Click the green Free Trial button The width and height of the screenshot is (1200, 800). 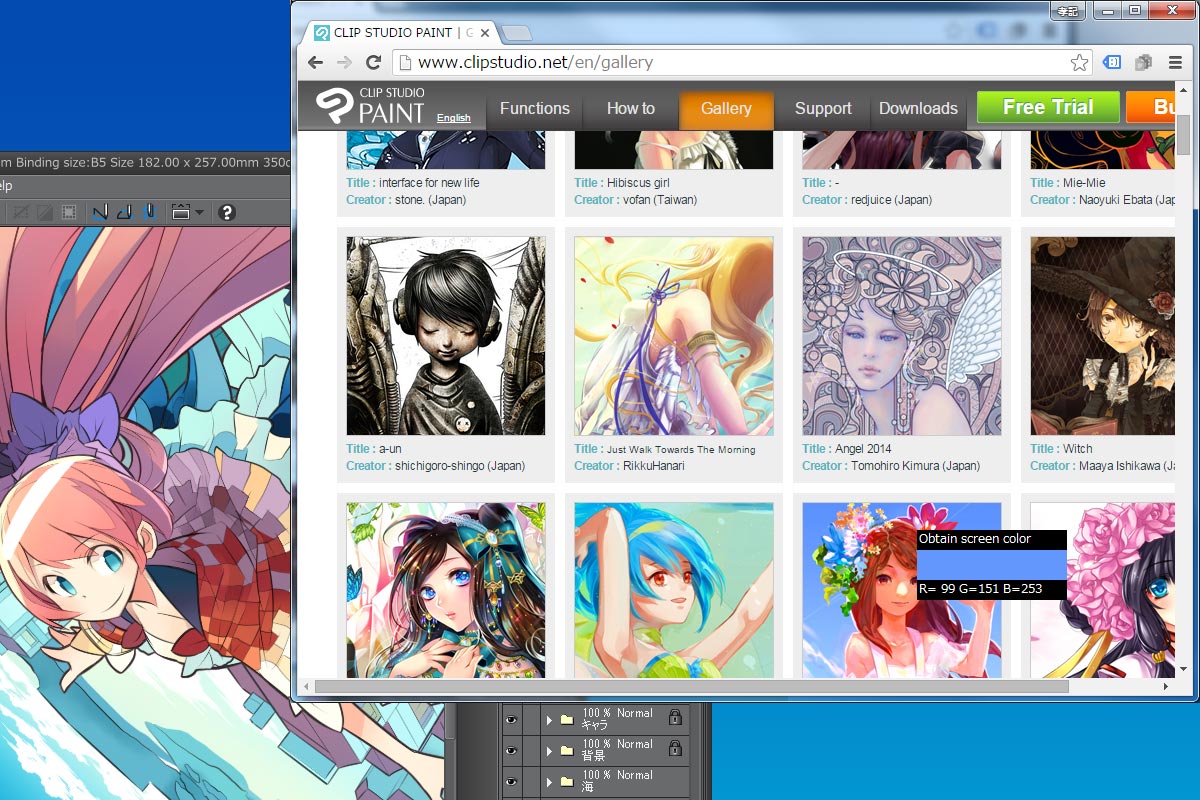pyautogui.click(x=1047, y=108)
